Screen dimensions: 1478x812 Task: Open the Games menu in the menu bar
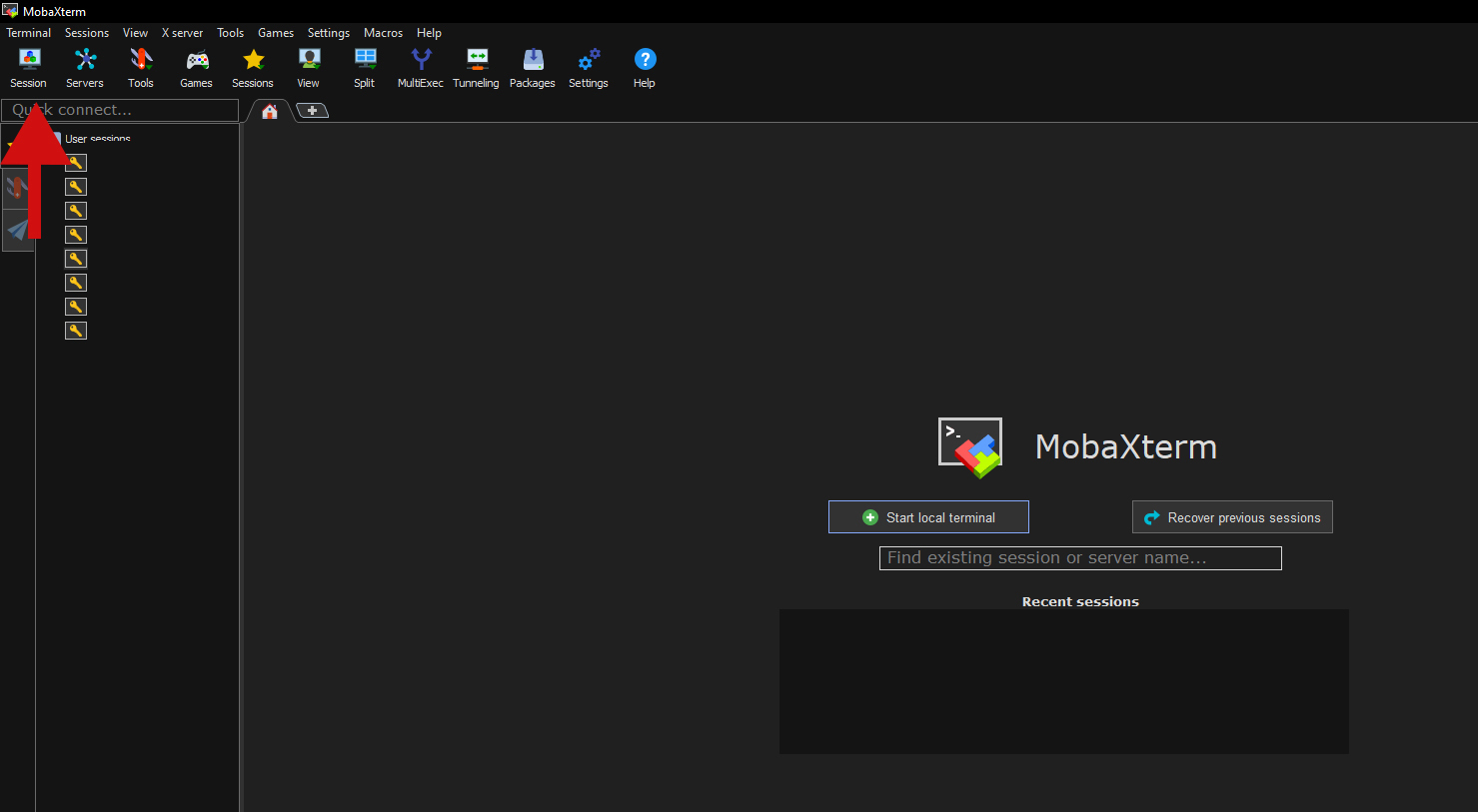click(x=276, y=33)
